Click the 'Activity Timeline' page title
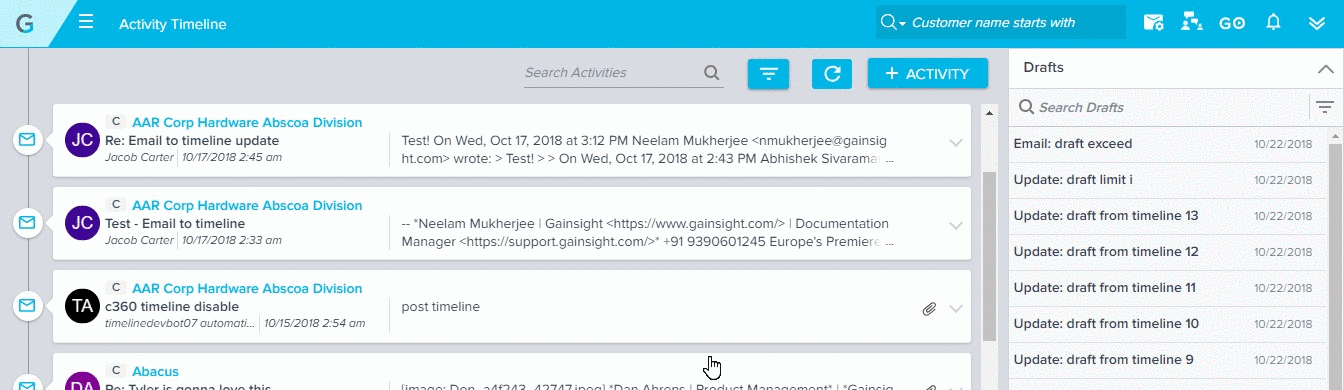Viewport: 1344px width, 390px height. [x=172, y=23]
